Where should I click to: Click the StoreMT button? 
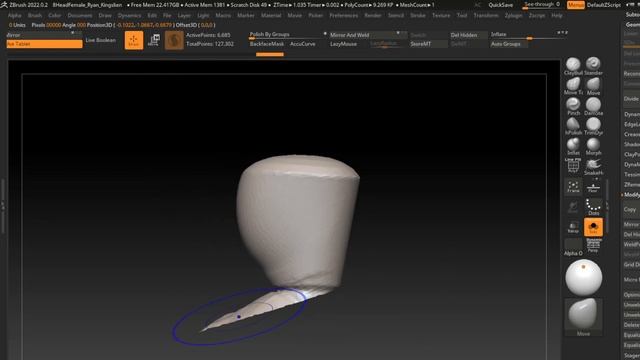coord(429,44)
